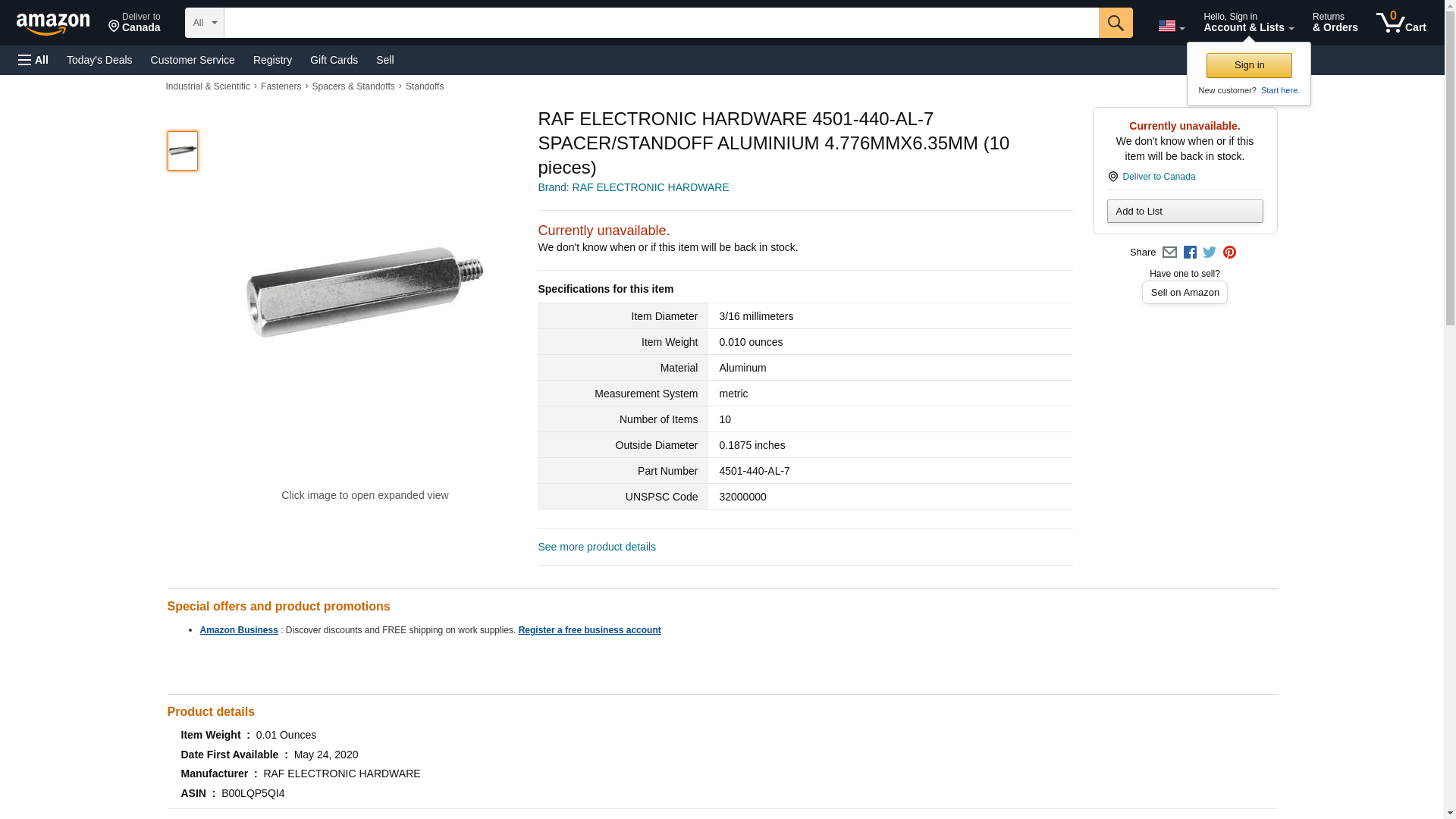1456x819 pixels.
Task: Click the Amazon logo
Action: click(53, 24)
